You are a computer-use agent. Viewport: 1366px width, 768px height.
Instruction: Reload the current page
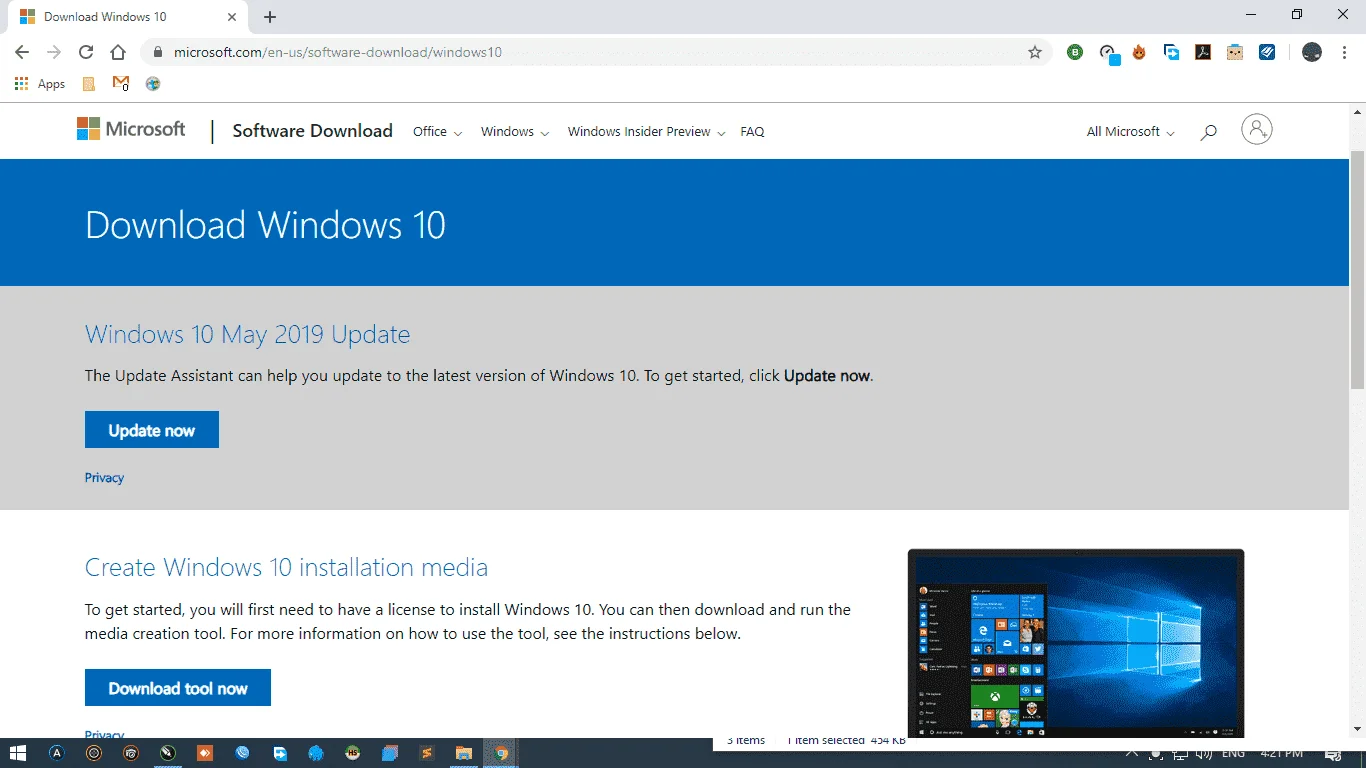[x=86, y=52]
